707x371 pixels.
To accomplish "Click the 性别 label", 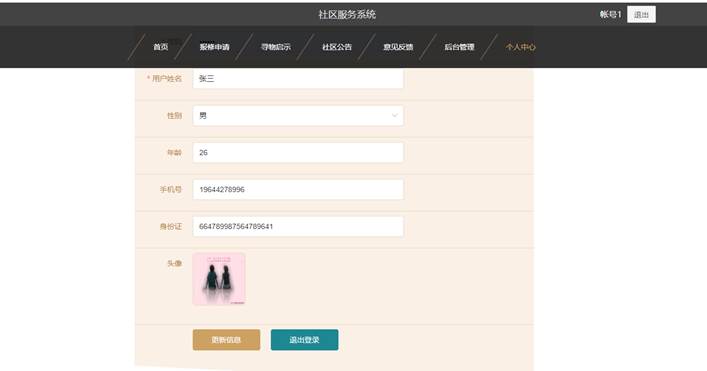I will [174, 115].
